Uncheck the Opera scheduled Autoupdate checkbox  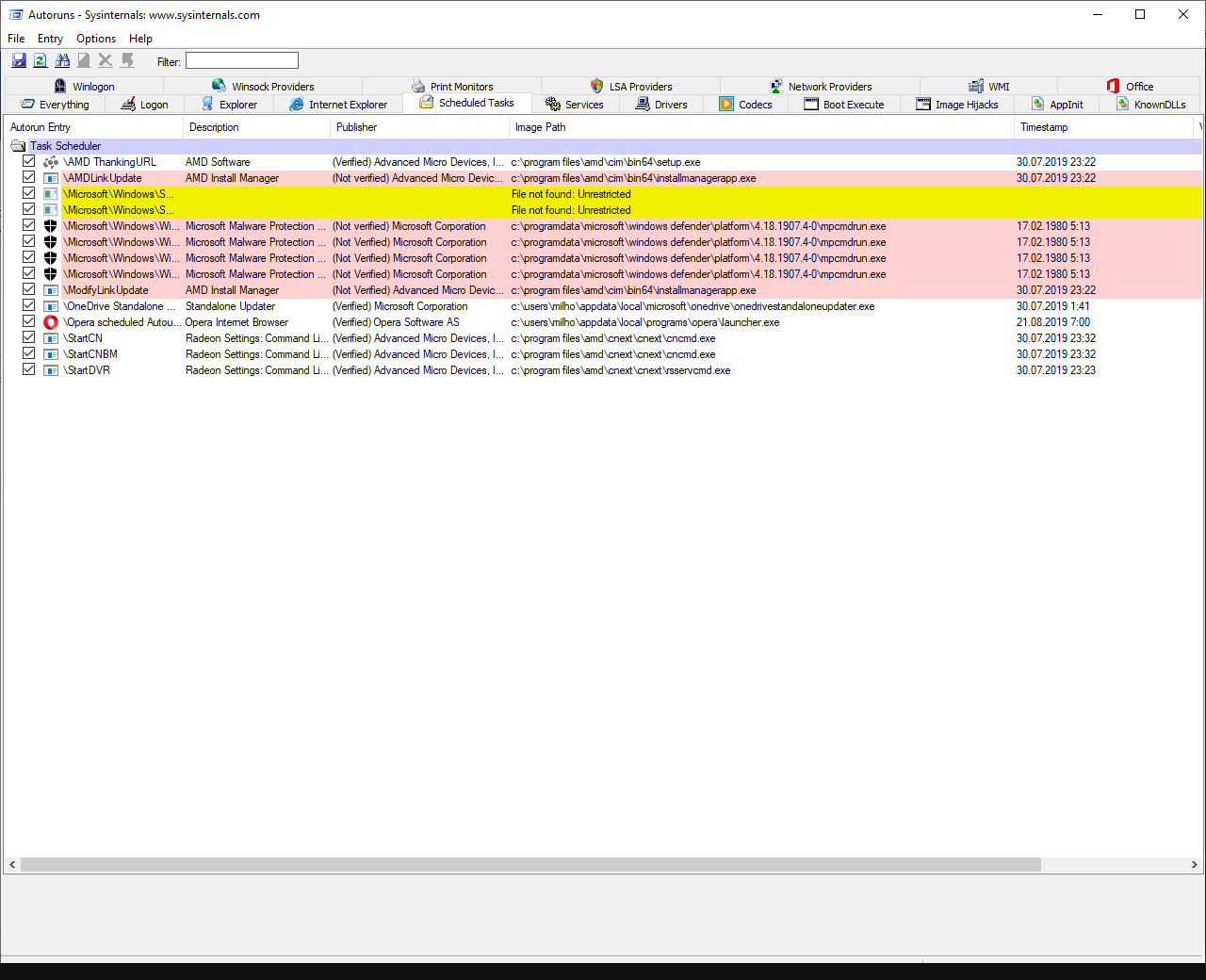(29, 321)
